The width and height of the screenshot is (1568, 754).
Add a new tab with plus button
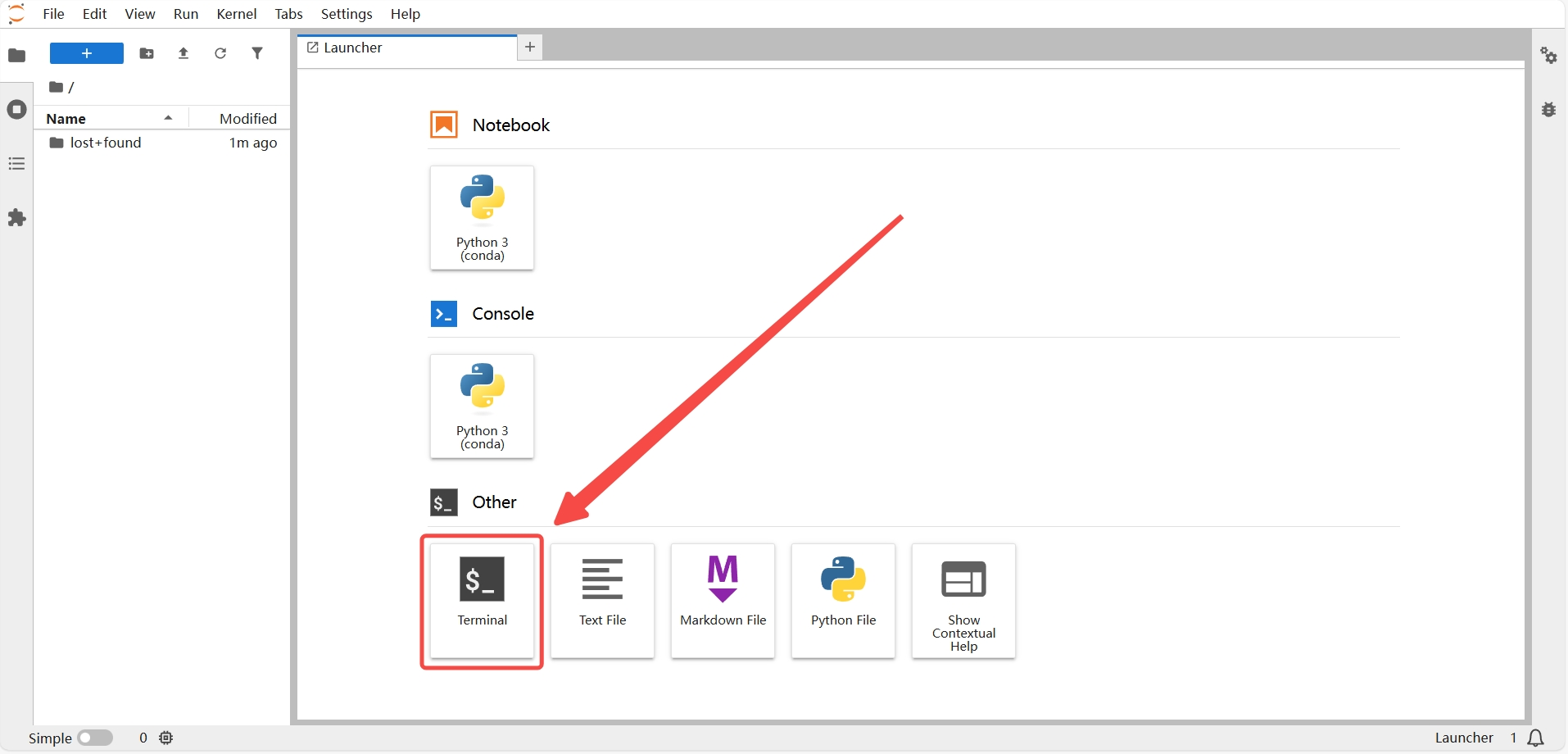click(x=530, y=48)
